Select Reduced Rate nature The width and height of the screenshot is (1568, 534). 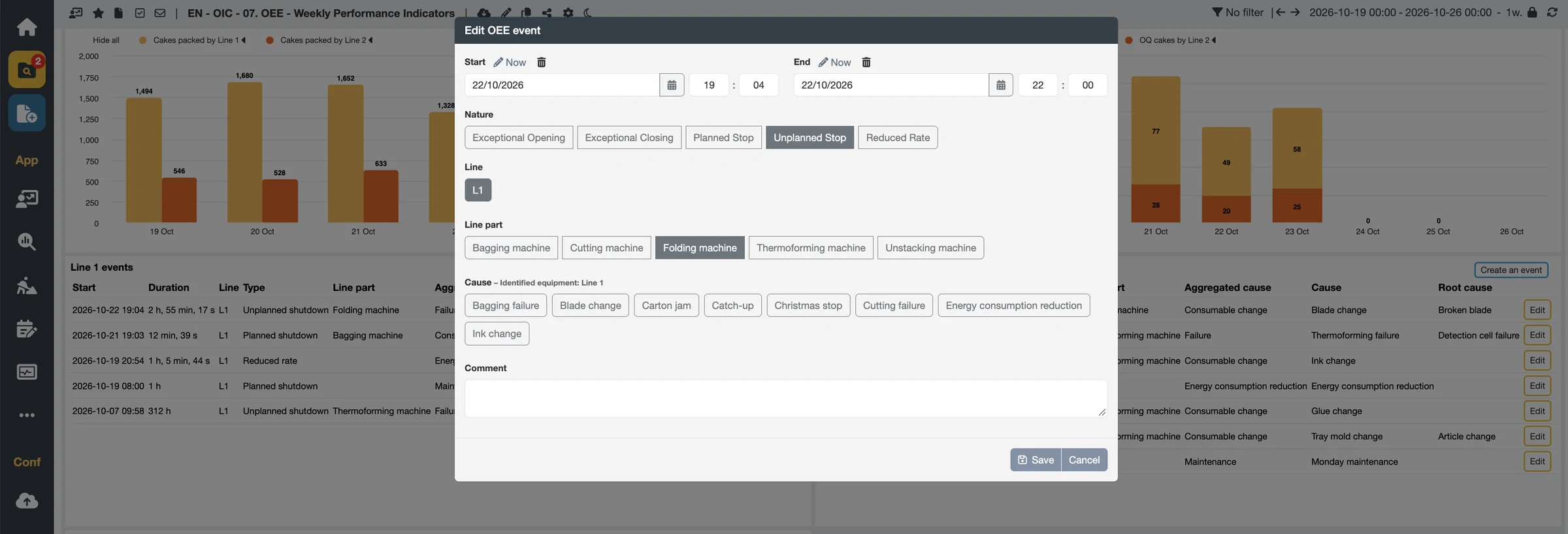(898, 137)
